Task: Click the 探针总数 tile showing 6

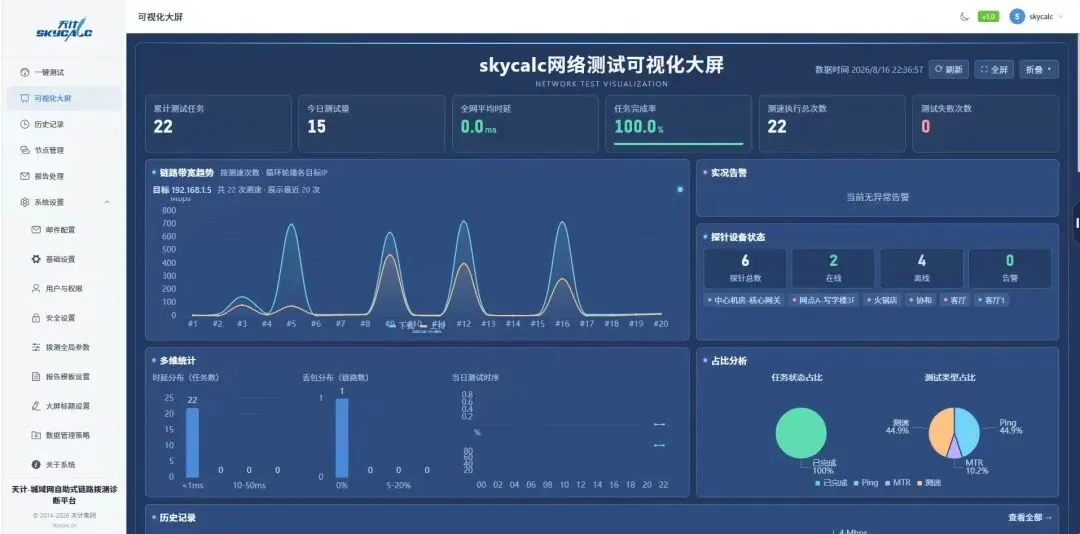Action: point(745,268)
